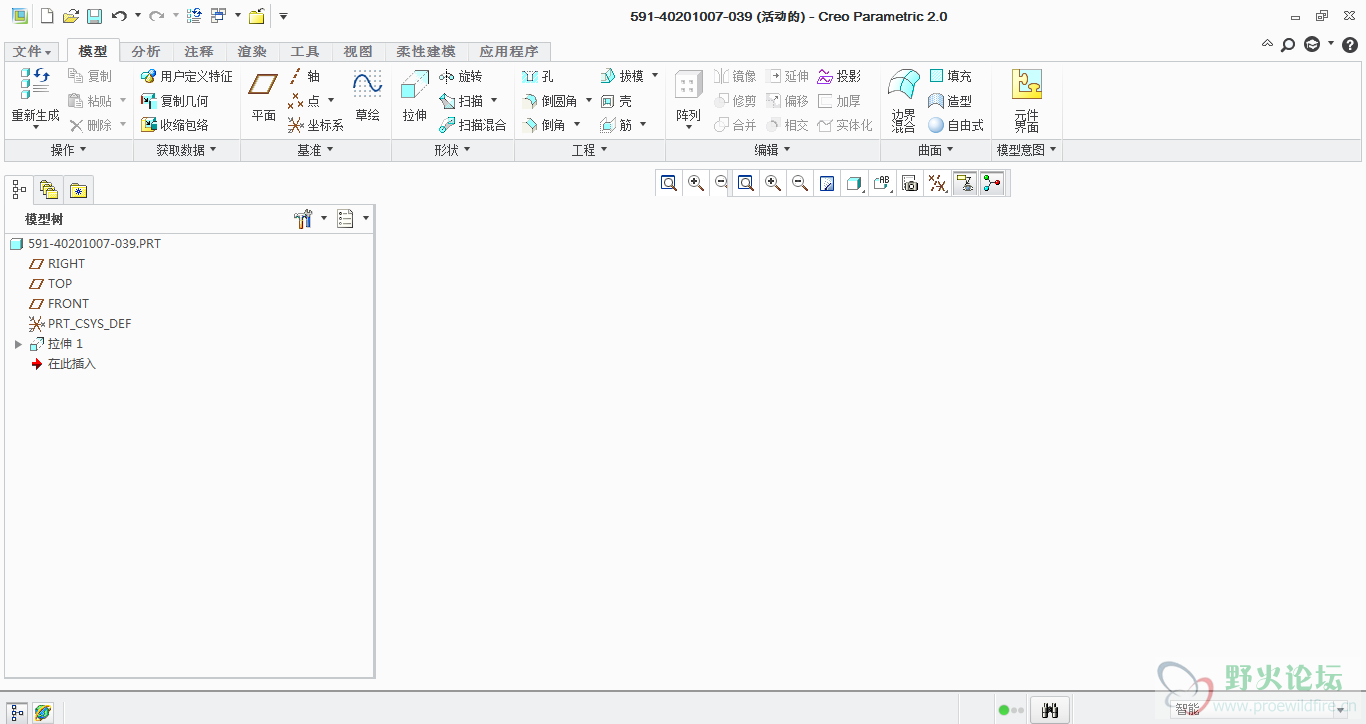
Task: Start the 草绘 (sketch) tool
Action: pos(367,98)
